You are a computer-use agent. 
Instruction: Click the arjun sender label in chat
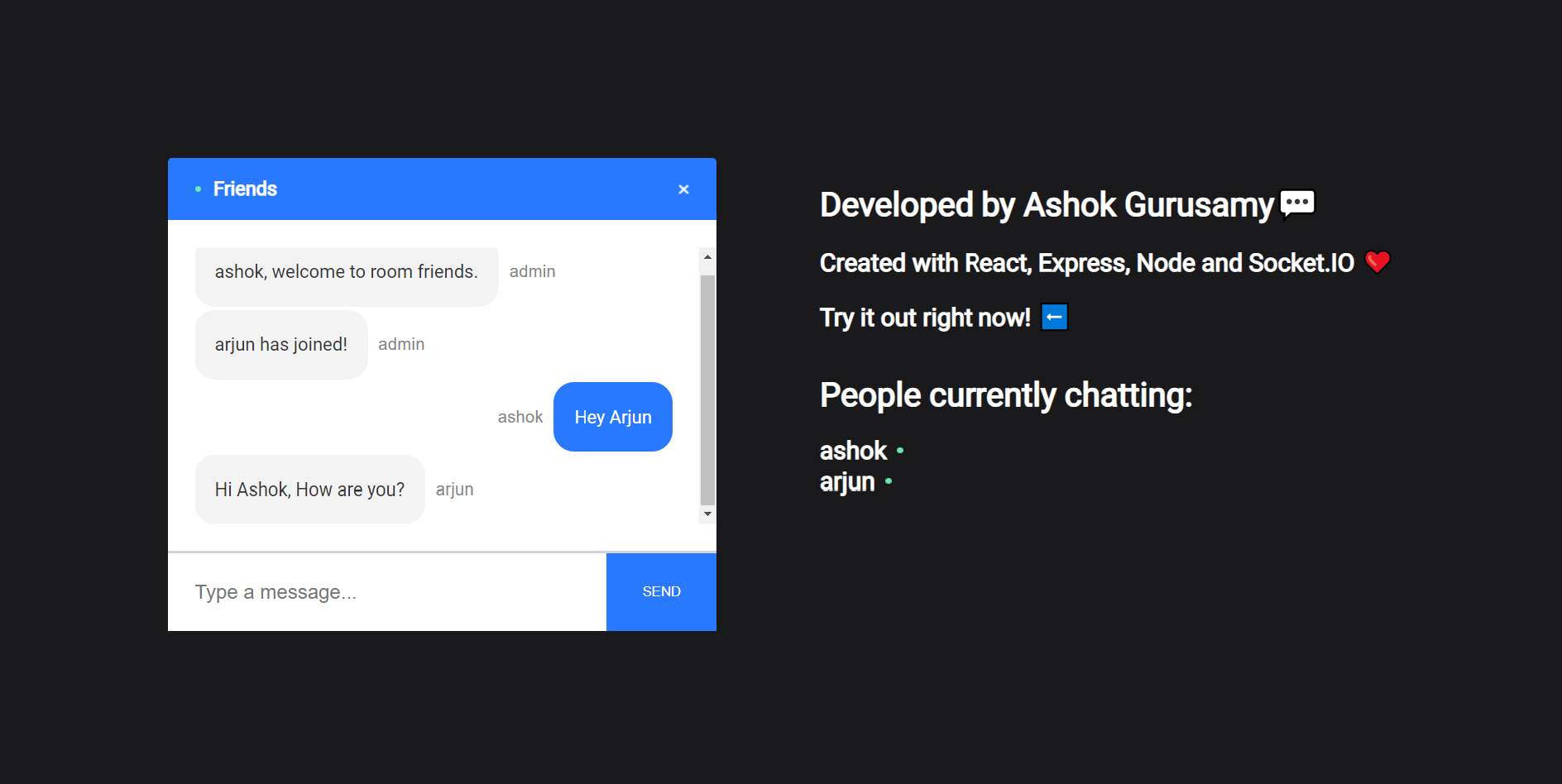(x=455, y=490)
